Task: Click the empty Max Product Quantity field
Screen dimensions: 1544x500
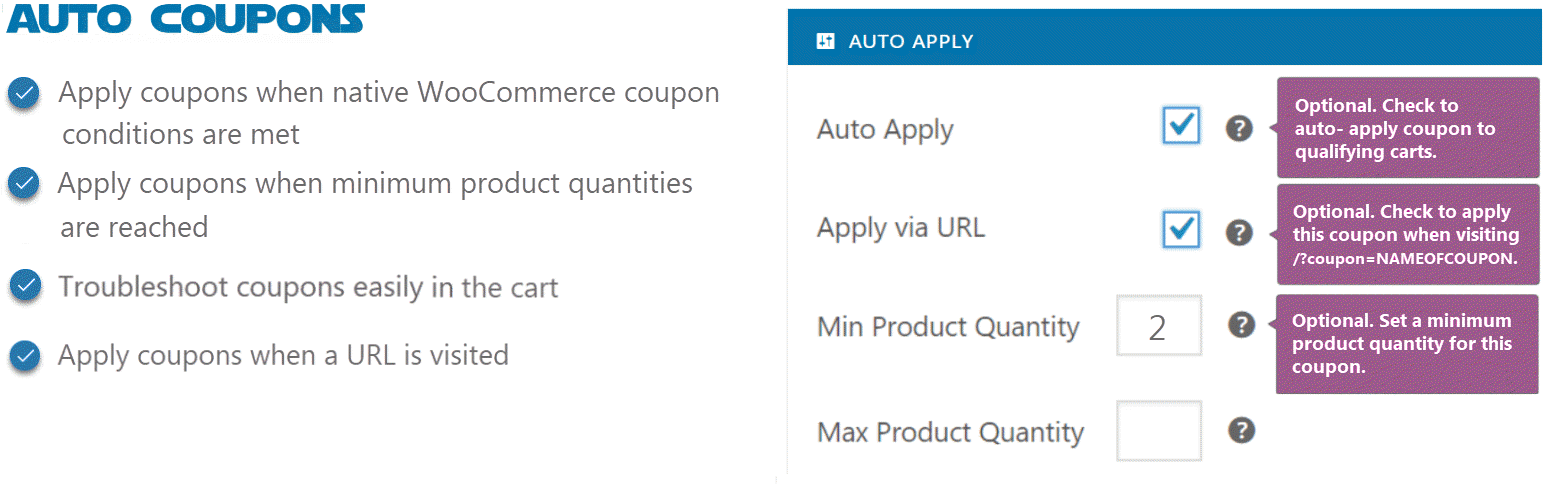Action: click(x=1159, y=431)
